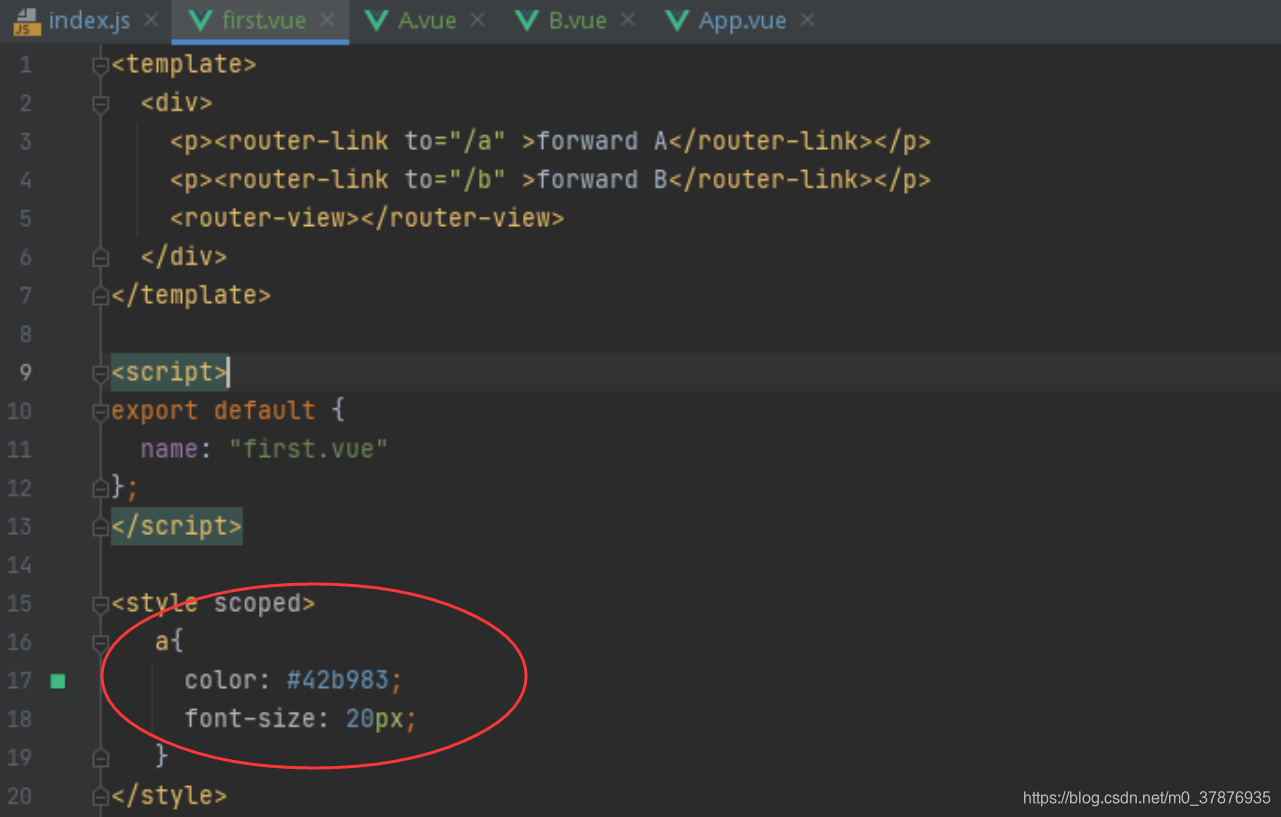Click line number 9 in the gutter
Screen dimensions: 1281x817
coord(25,373)
